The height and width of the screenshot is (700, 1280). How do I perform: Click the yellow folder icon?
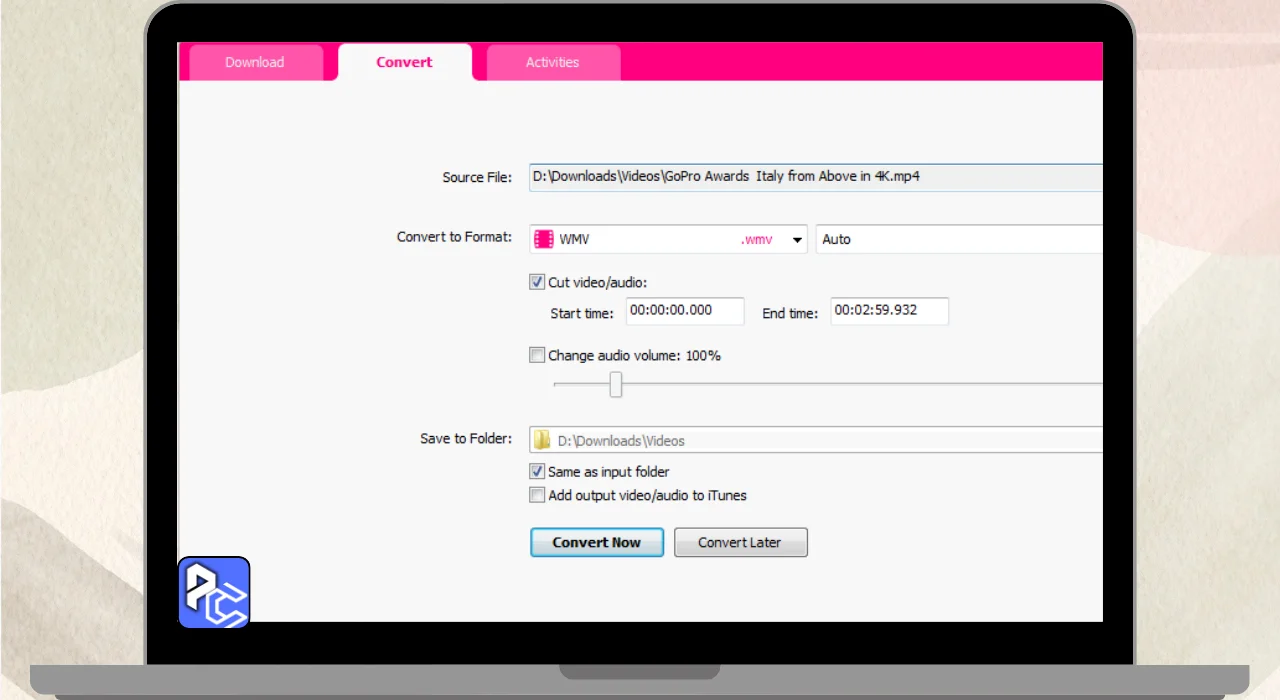(542, 440)
